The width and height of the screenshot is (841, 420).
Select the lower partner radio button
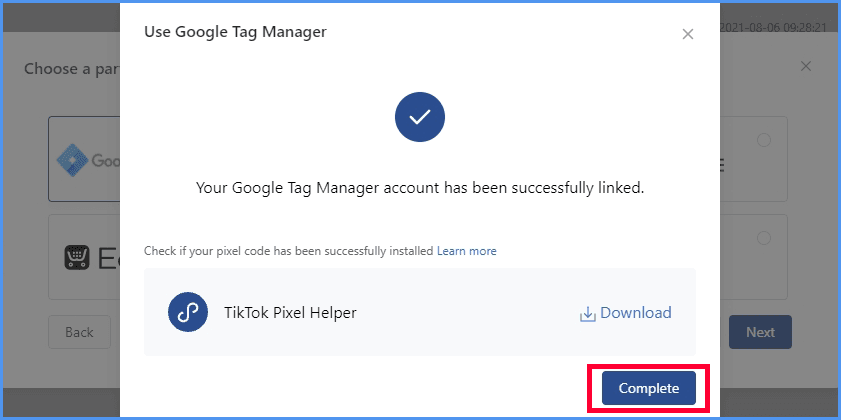[x=764, y=238]
